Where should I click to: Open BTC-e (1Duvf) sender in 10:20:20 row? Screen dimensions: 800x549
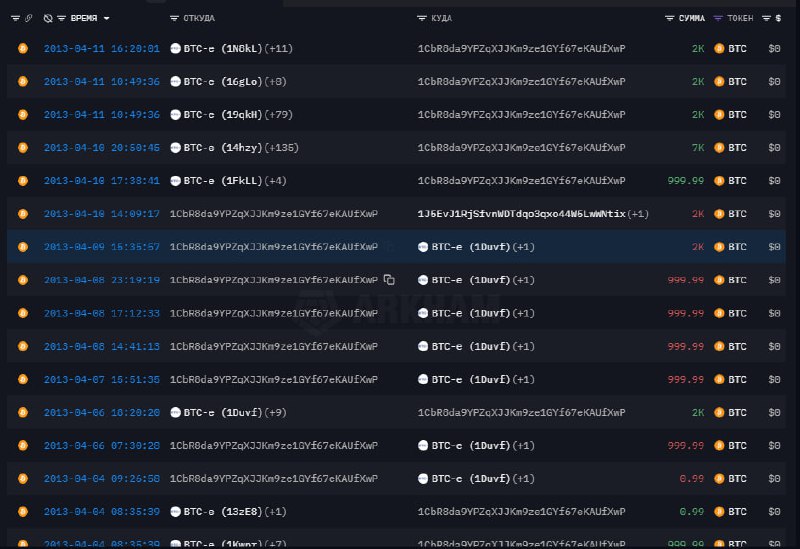tap(223, 412)
